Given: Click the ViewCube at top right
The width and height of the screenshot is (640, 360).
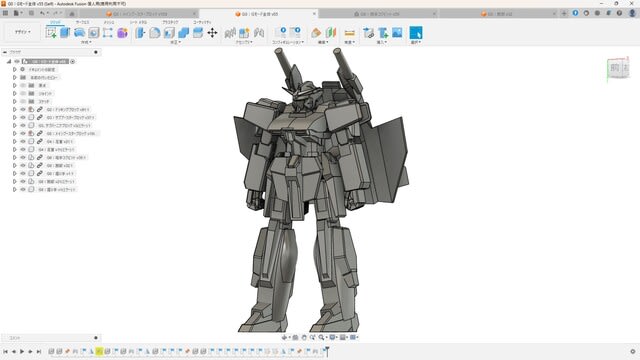Looking at the screenshot, I should pyautogui.click(x=618, y=69).
